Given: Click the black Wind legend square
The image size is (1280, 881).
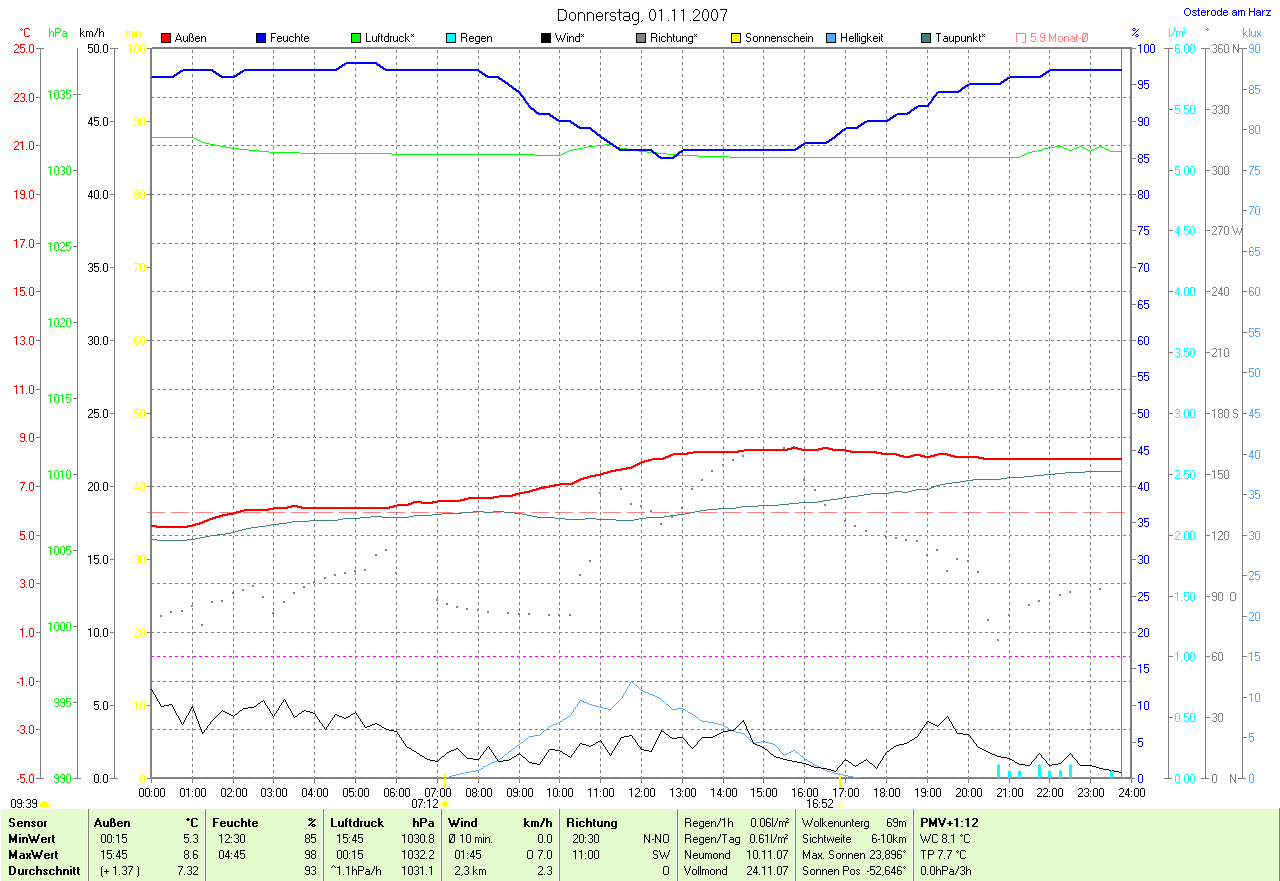Looking at the screenshot, I should pyautogui.click(x=546, y=38).
